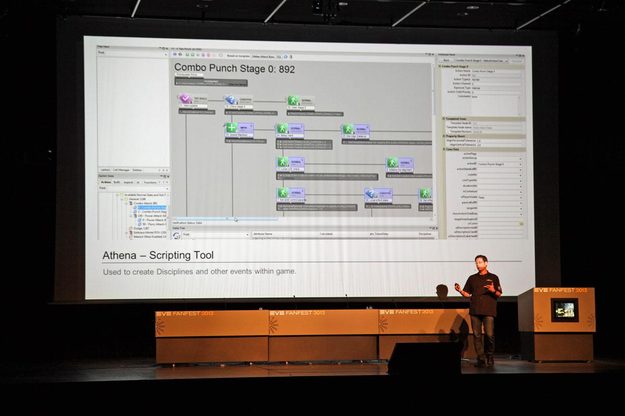Click the Action Name input field
The height and width of the screenshot is (416, 625).
(496, 71)
